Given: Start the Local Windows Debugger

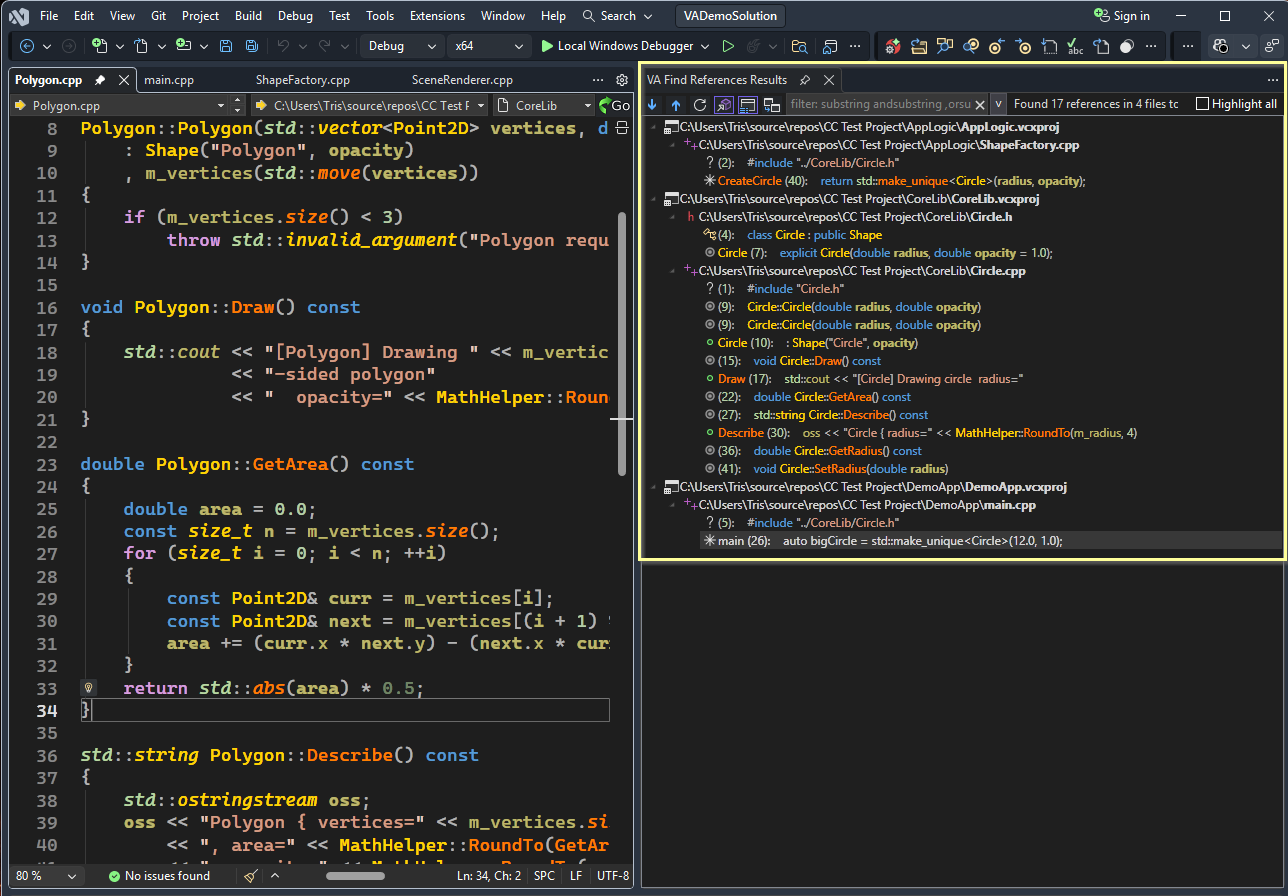Looking at the screenshot, I should tap(617, 46).
